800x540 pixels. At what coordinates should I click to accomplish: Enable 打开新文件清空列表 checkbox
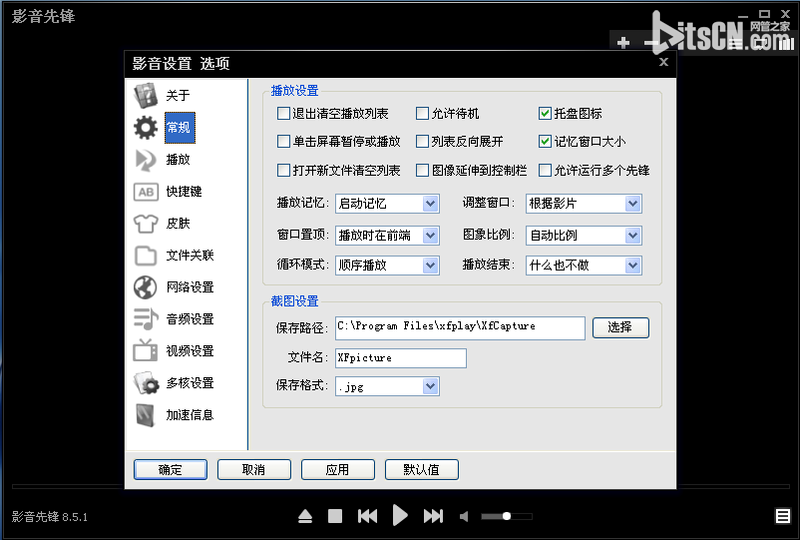[x=283, y=170]
